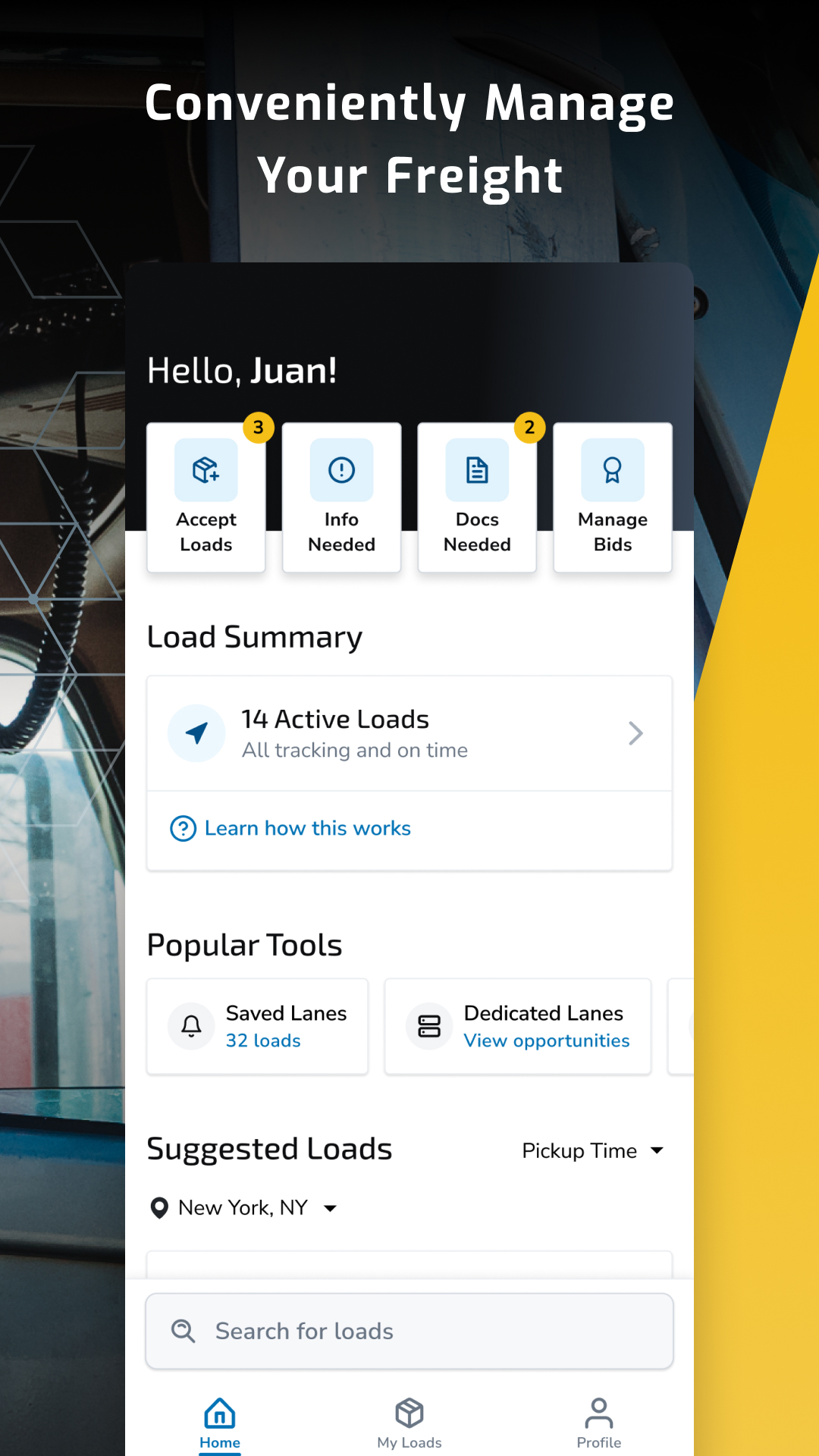
Task: Open the Accept Loads card
Action: tap(206, 497)
